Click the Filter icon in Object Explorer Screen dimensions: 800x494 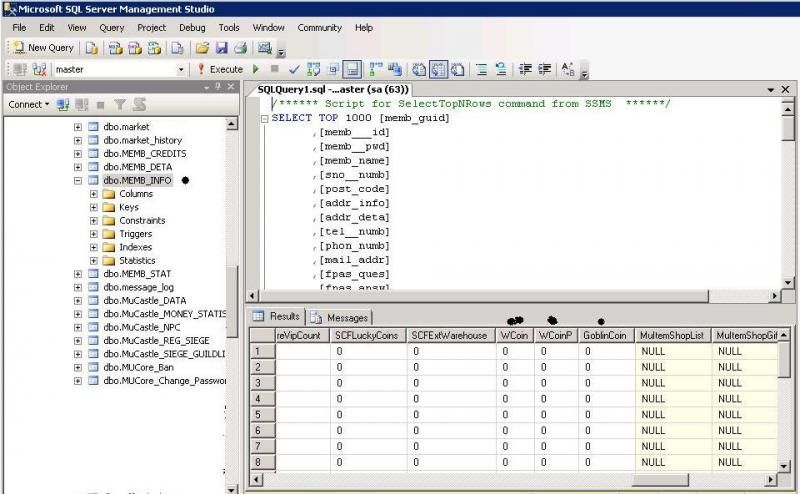click(119, 104)
